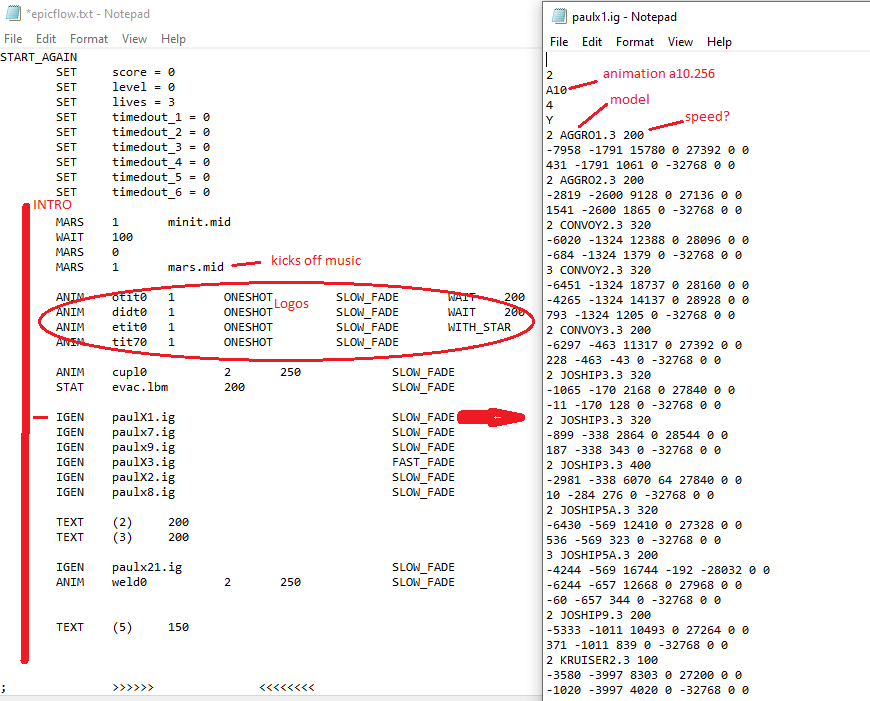This screenshot has width=870, height=701.
Task: Open the File menu in paulx1.ig window
Action: click(559, 42)
